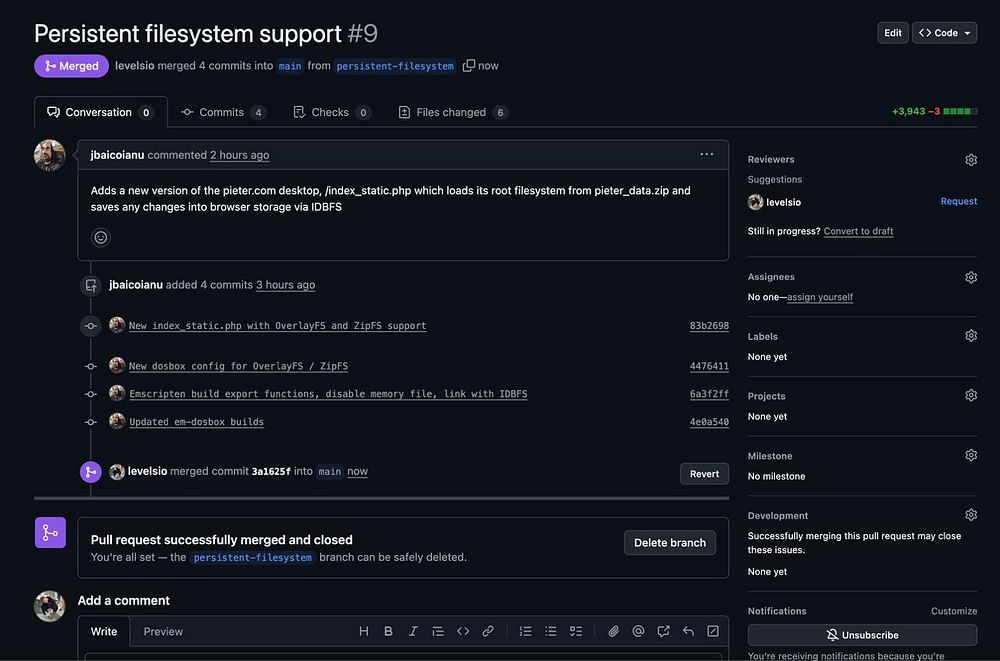Attach a file with the paperclip icon

coord(613,631)
